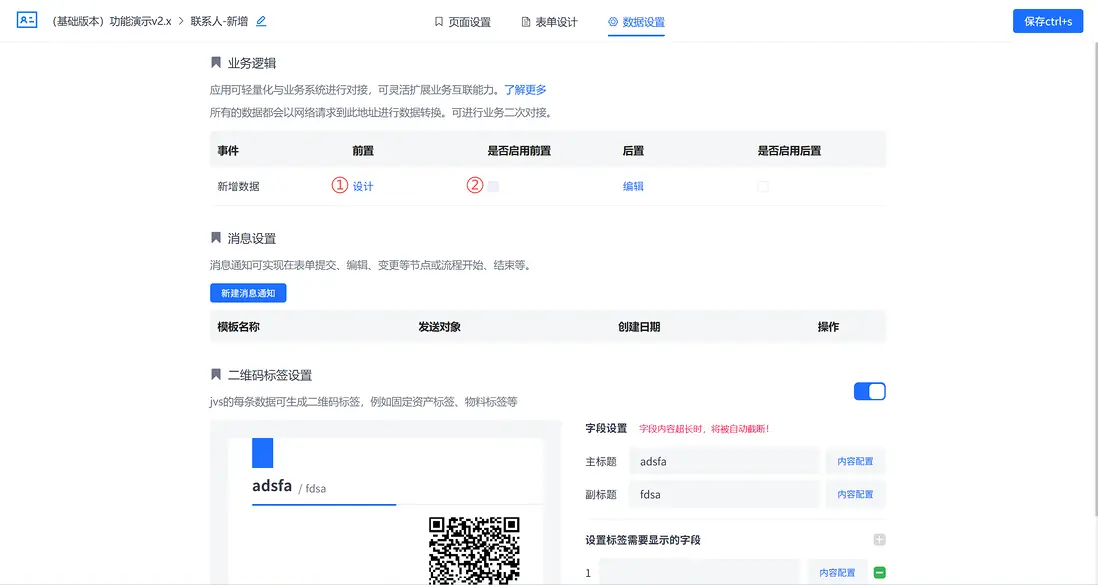Click the gear icon in 数据设置 tab
1098x585 pixels.
(x=613, y=22)
